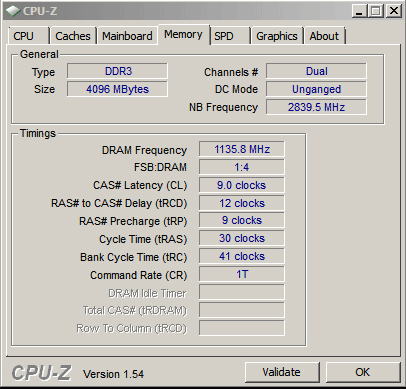Click the disabled maximize button
Image resolution: width=406 pixels, height=389 pixels.
(x=376, y=11)
